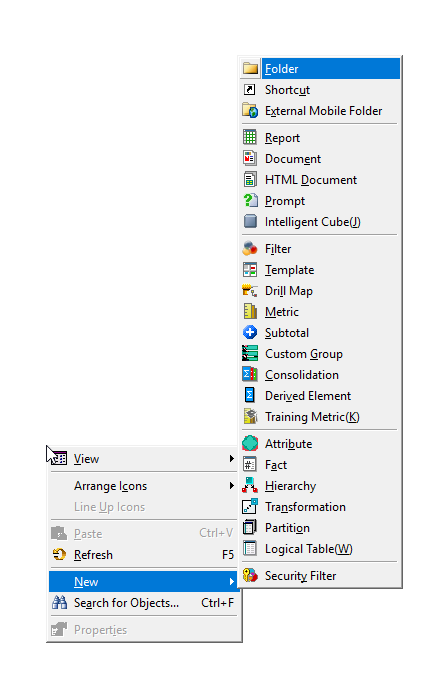Expand the New submenu arrow
This screenshot has height=676, width=447.
[232, 582]
